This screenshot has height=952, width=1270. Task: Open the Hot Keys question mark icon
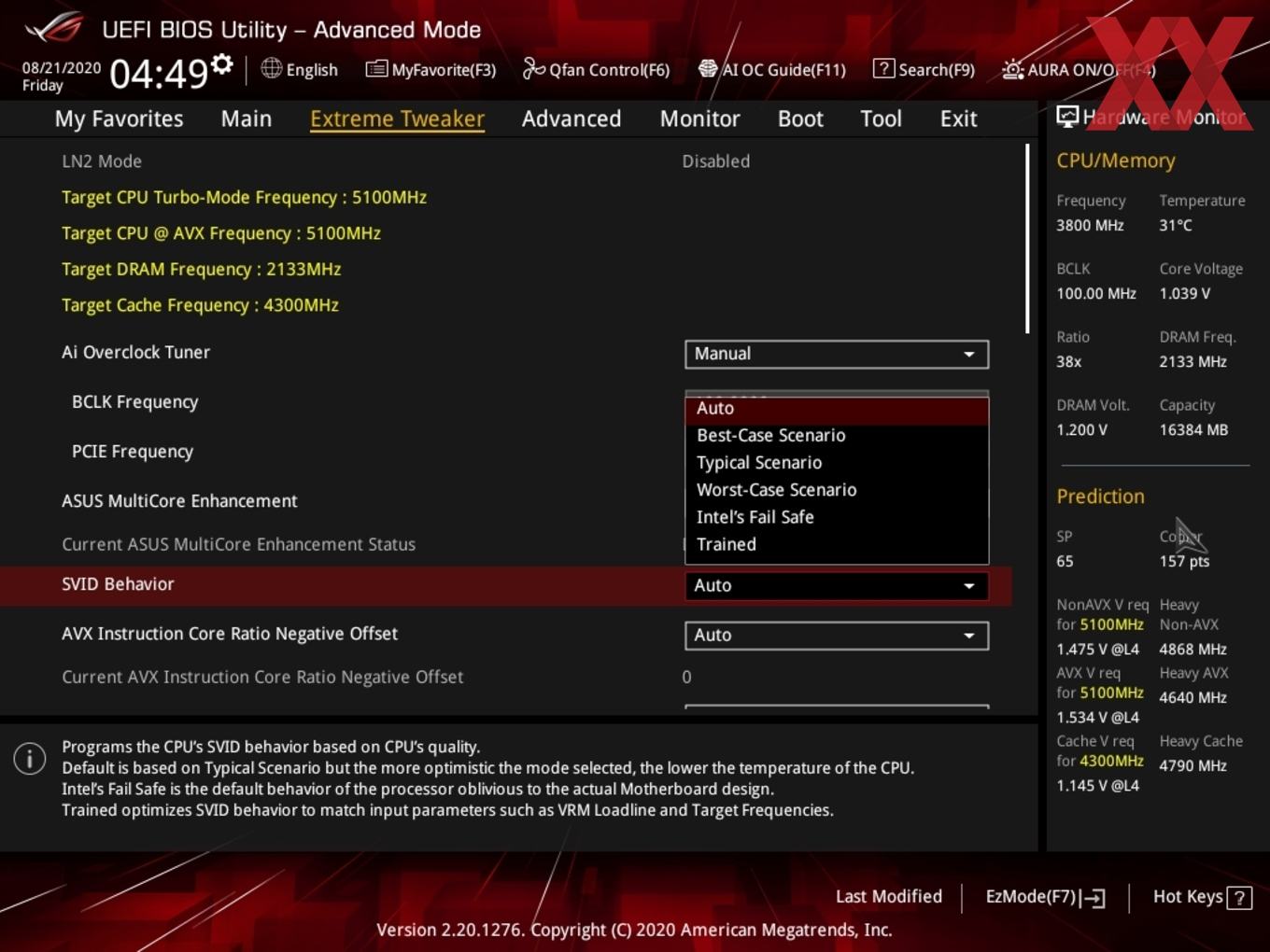tap(1239, 898)
